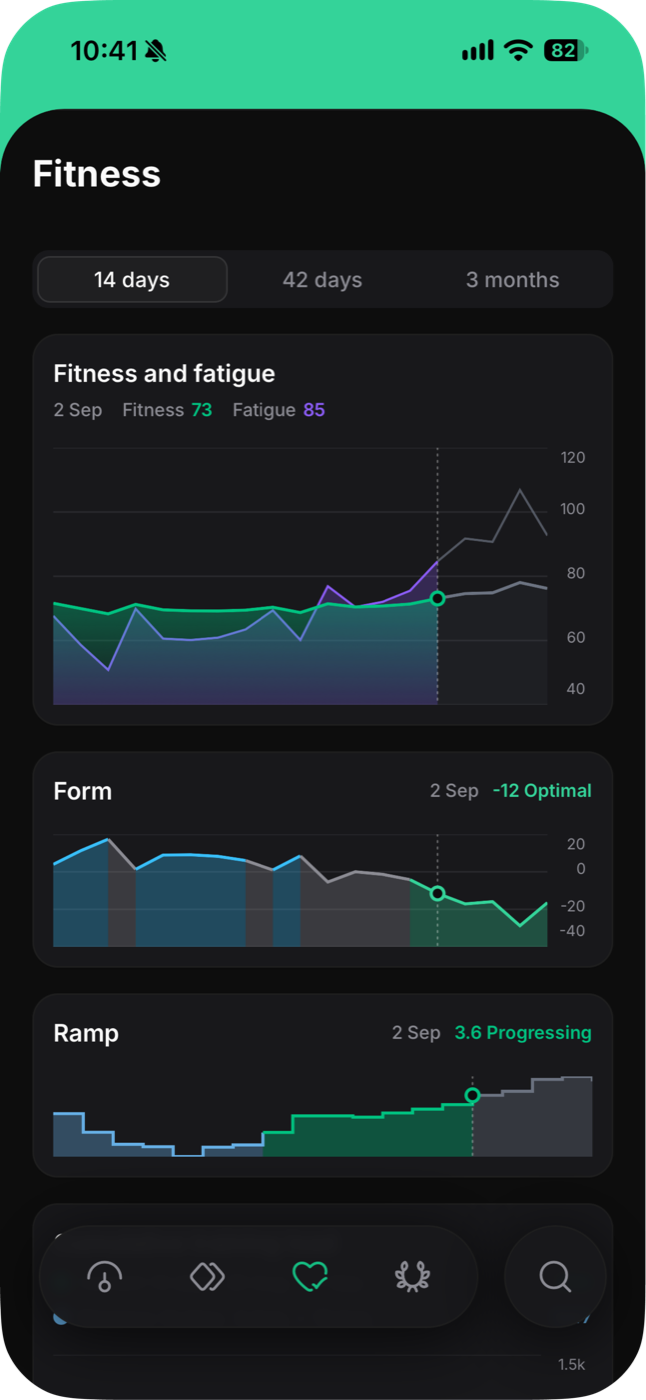
Task: Tap the -12 Optimal form status
Action: pyautogui.click(x=542, y=791)
